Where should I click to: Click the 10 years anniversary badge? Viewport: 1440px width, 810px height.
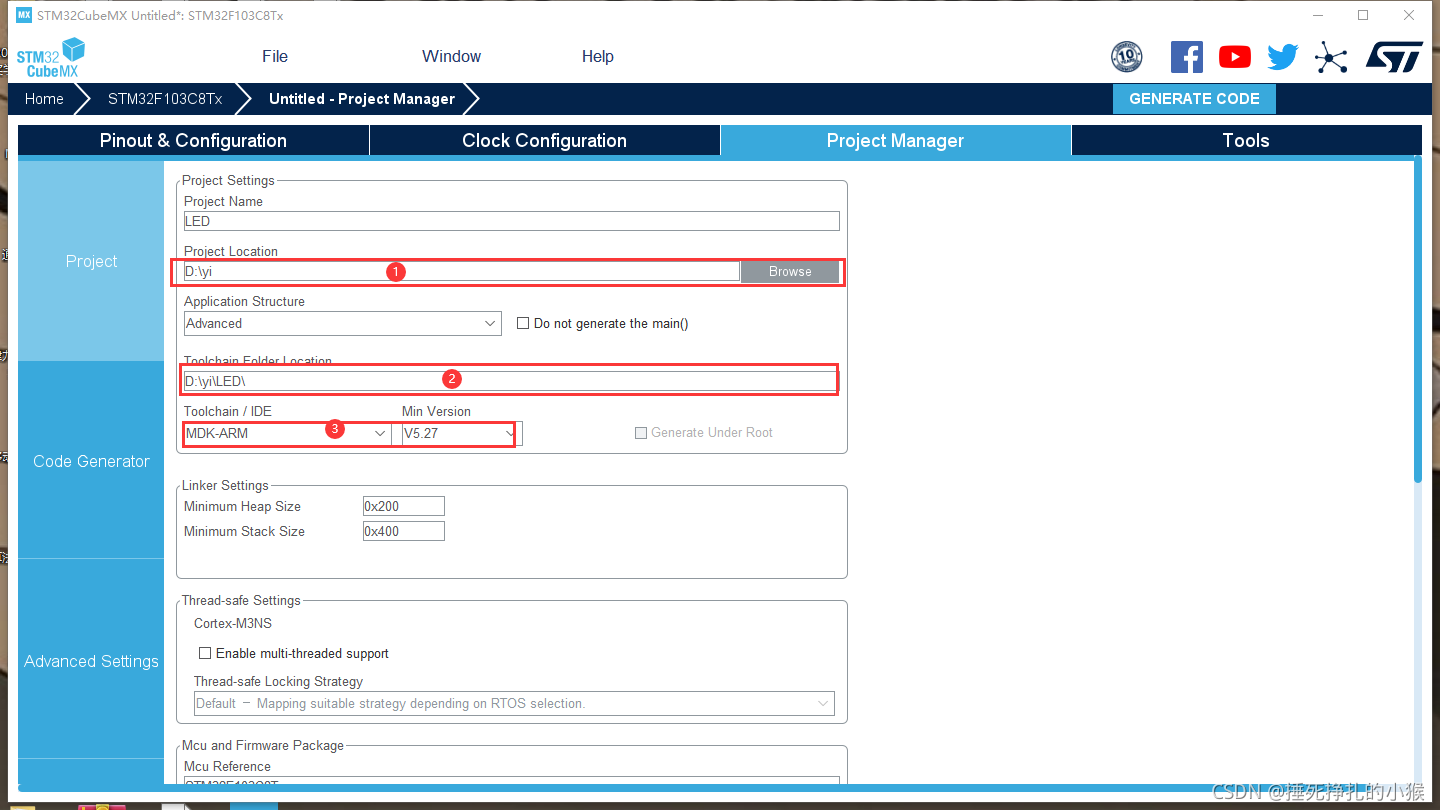point(1127,57)
